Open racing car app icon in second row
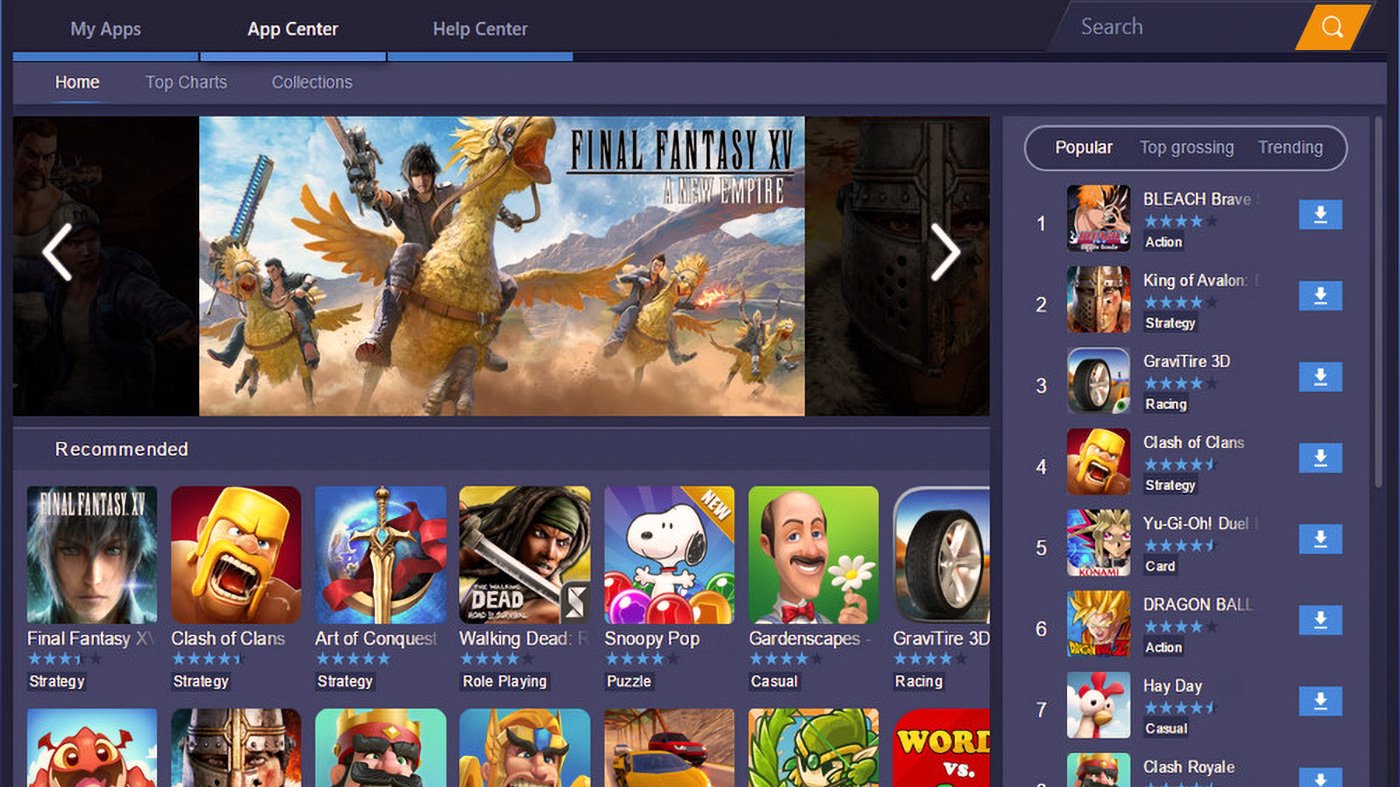This screenshot has height=787, width=1400. point(669,748)
